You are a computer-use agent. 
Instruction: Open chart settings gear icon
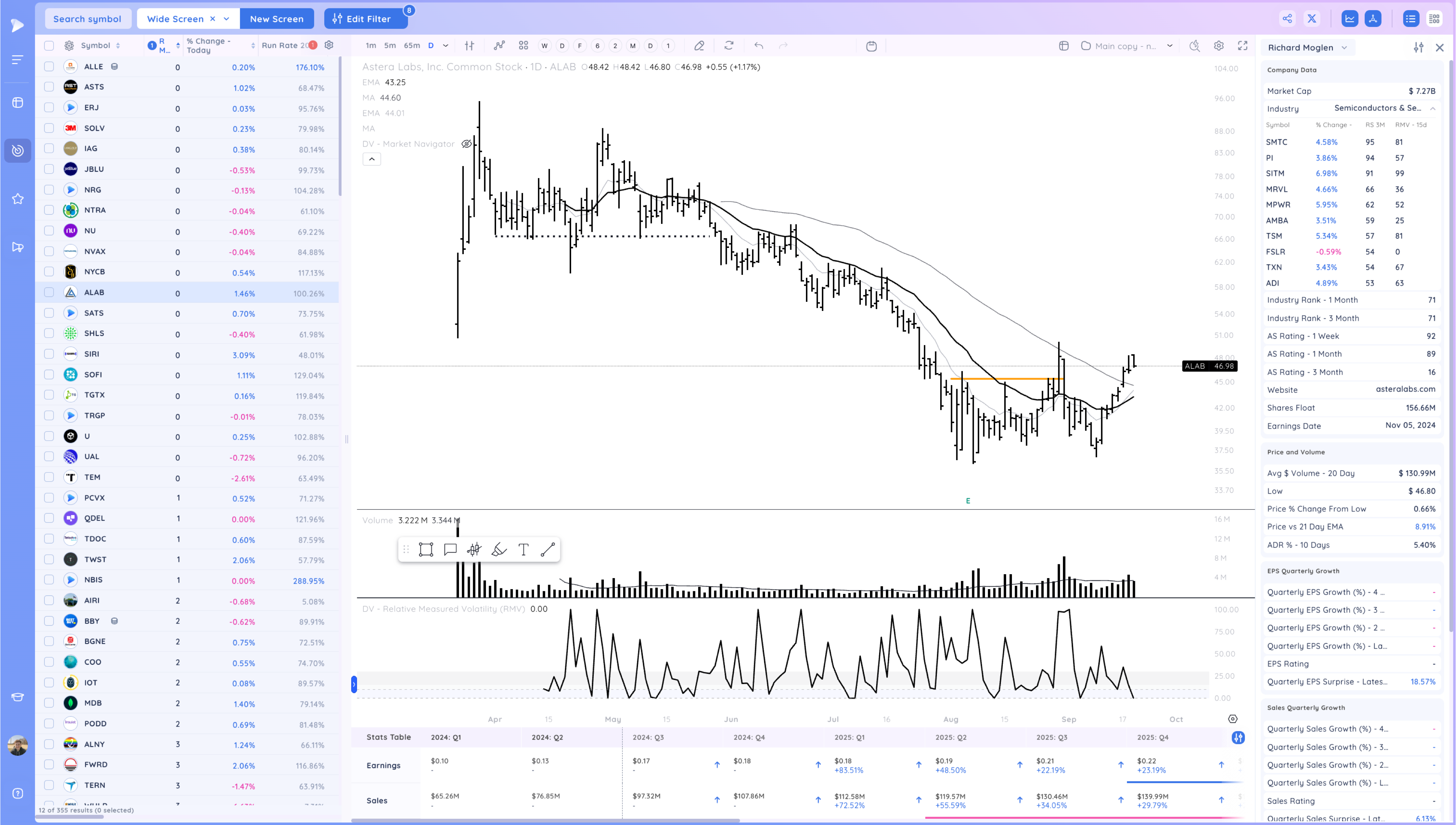pyautogui.click(x=1219, y=46)
